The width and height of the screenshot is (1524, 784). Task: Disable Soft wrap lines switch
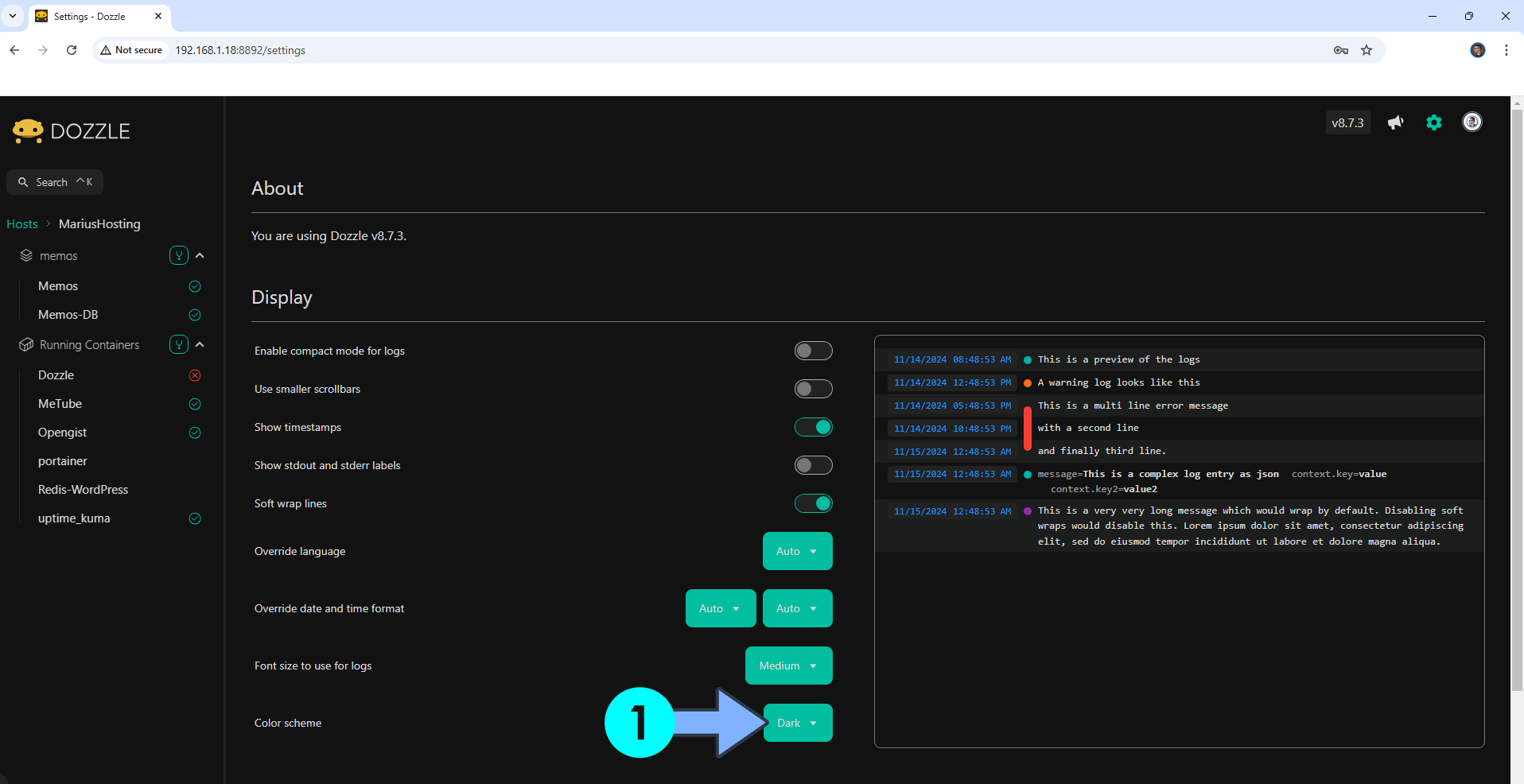[x=813, y=503]
